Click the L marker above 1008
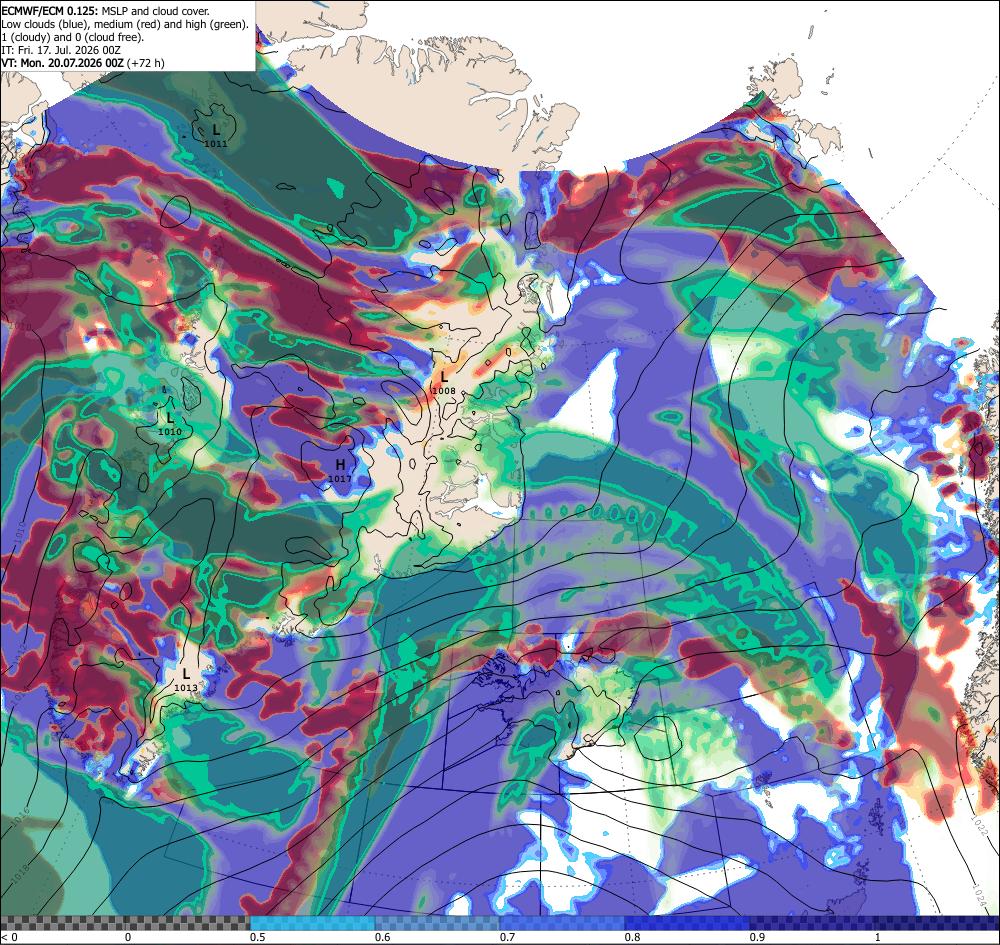 tap(445, 377)
